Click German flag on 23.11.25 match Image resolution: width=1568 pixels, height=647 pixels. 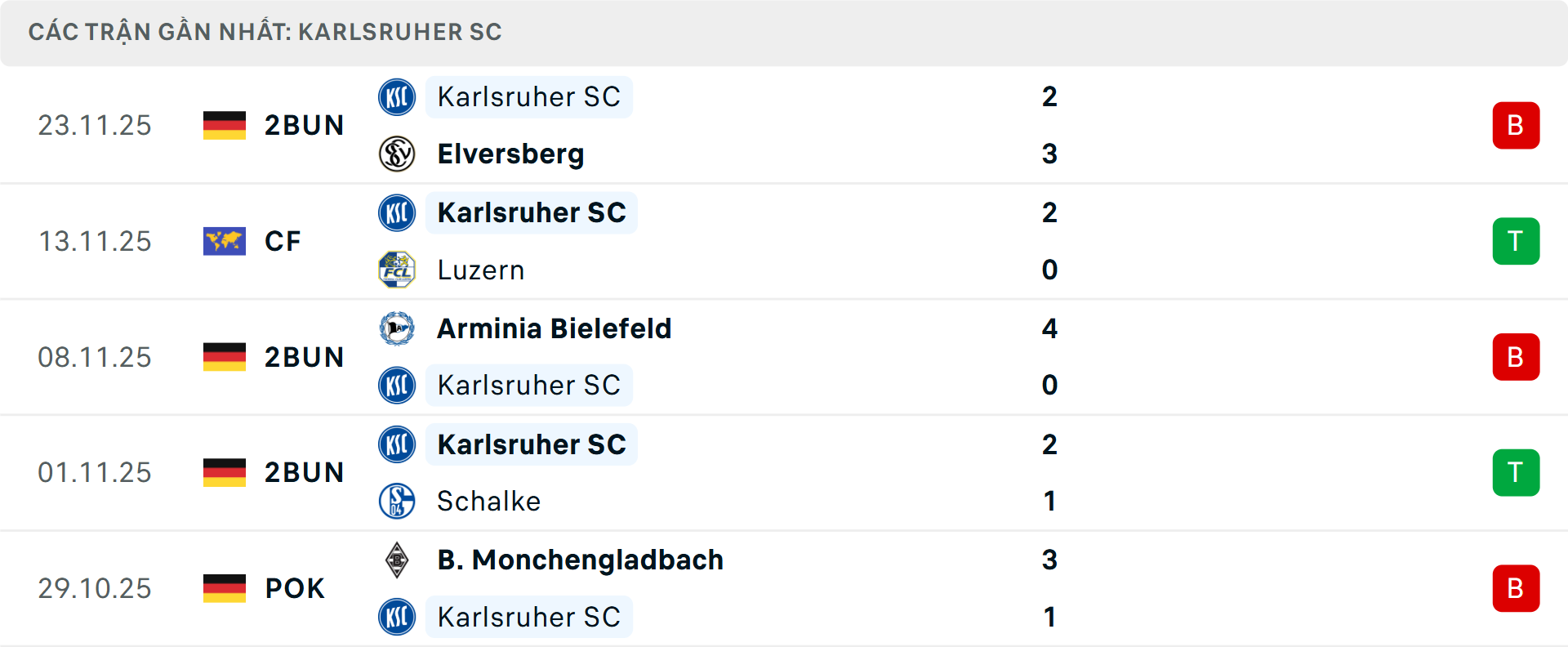pyautogui.click(x=225, y=125)
